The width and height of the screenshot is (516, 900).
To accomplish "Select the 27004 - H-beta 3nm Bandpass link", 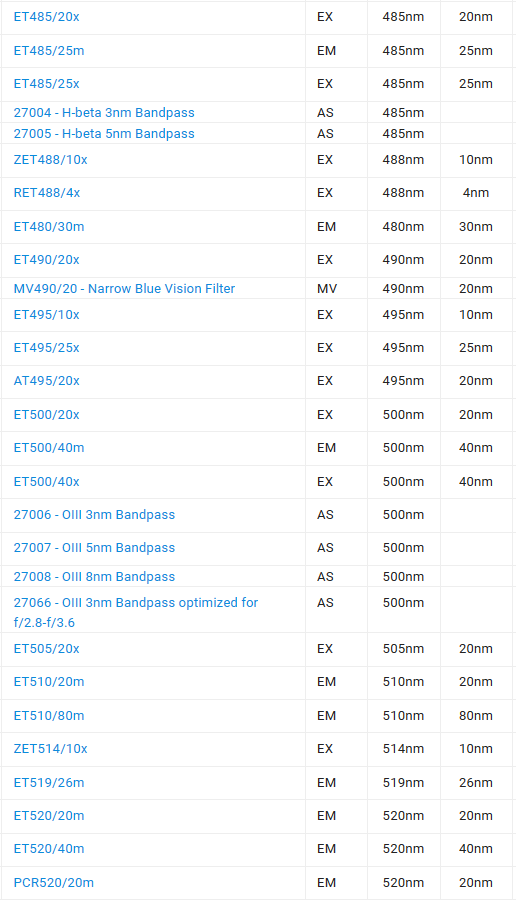I will click(104, 112).
